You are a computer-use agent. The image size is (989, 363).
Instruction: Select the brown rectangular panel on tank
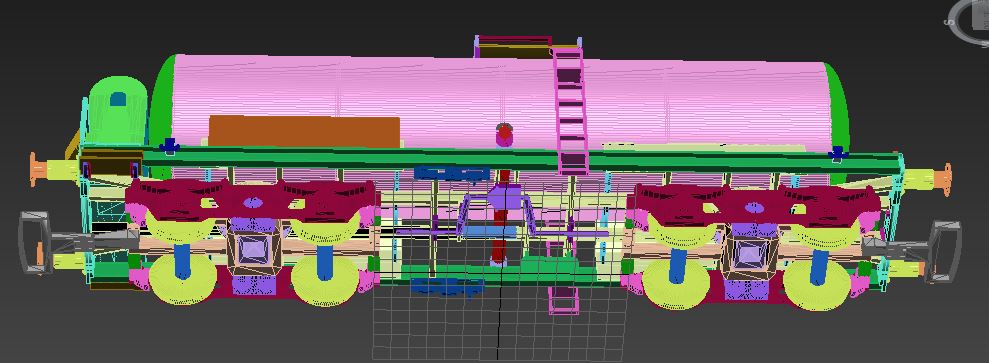304,132
